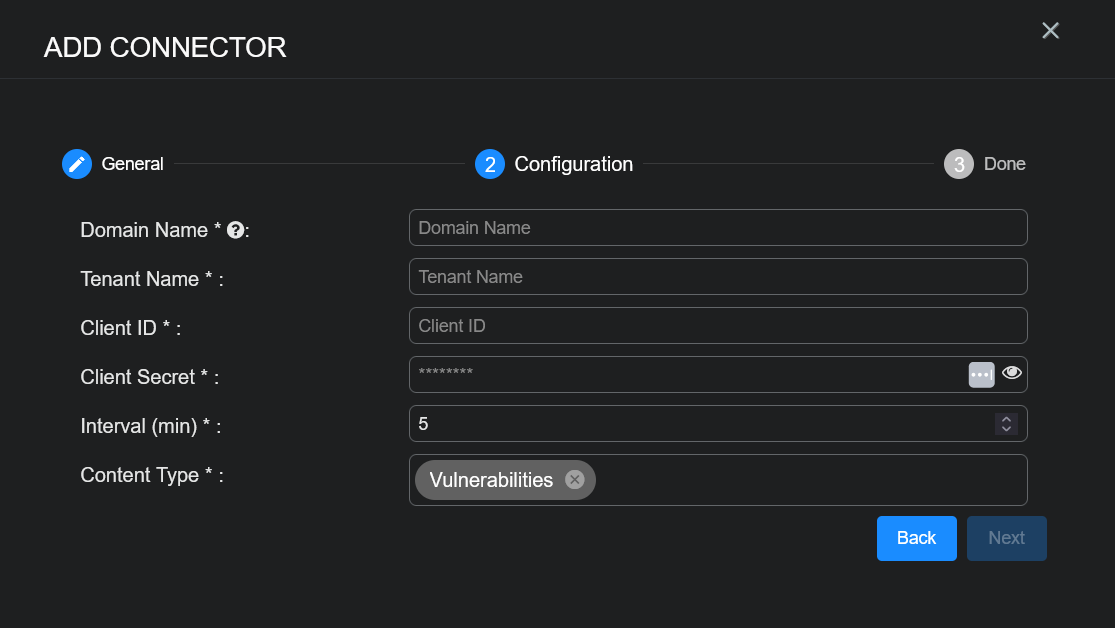The width and height of the screenshot is (1115, 628).
Task: Decrease the Interval value with the down arrow
Action: pos(1006,429)
